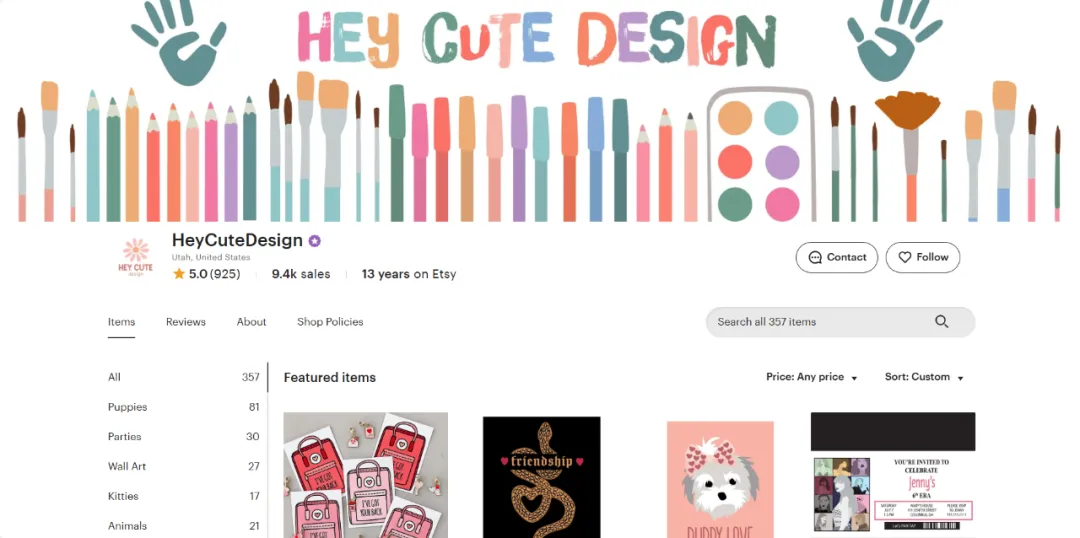1080x538 pixels.
Task: Click the HeyCuteDesign shop logo
Action: coord(135,257)
